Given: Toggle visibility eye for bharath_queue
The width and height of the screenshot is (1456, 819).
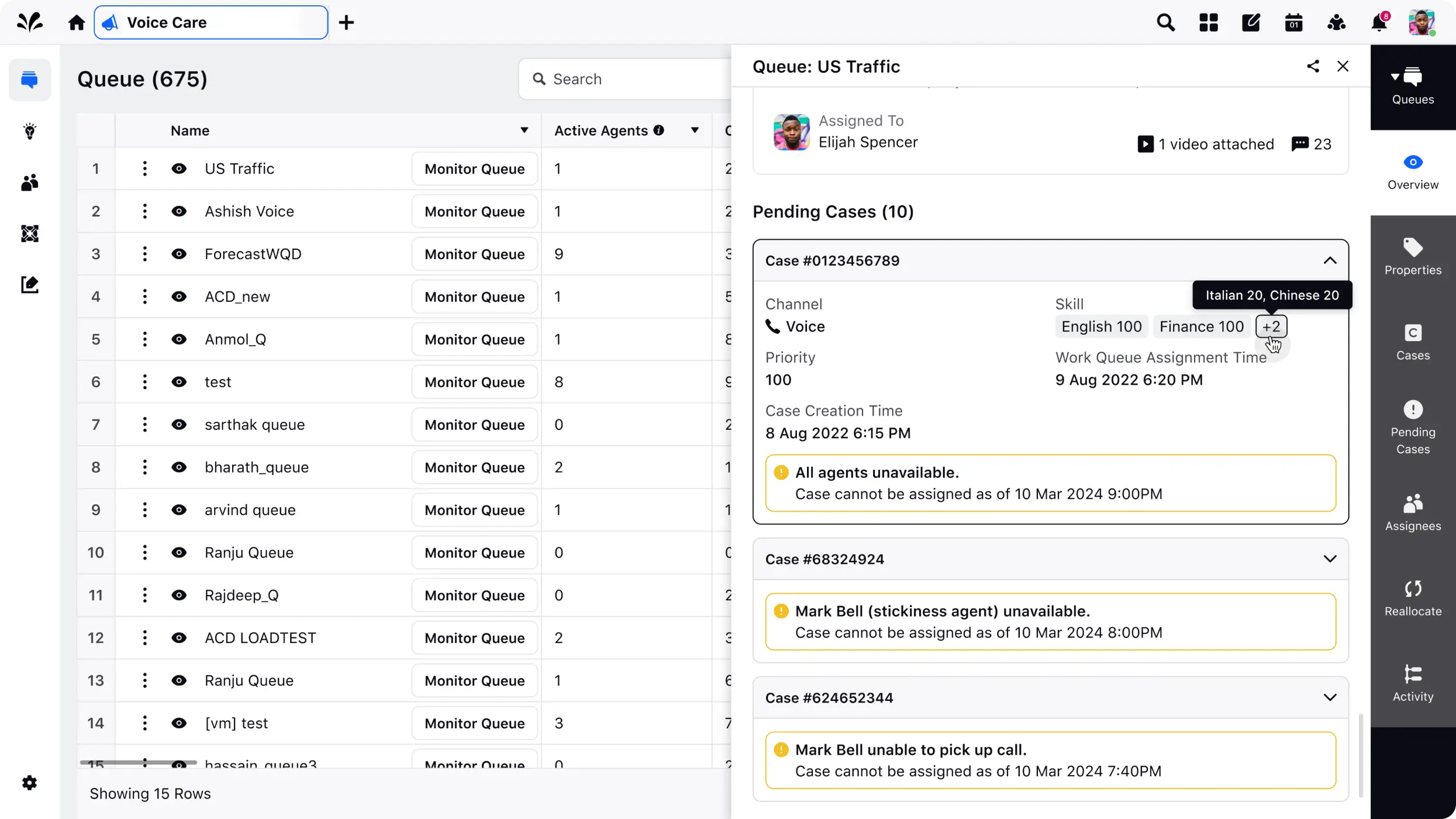Looking at the screenshot, I should point(179,467).
